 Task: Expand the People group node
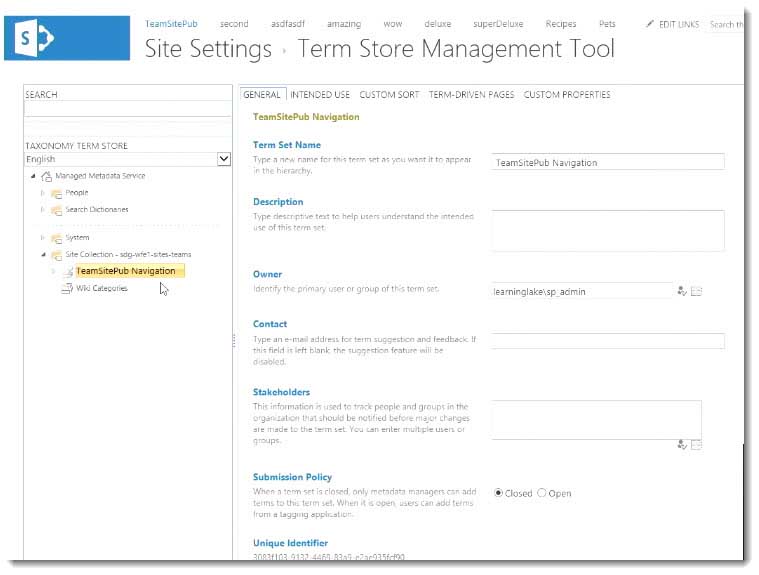click(x=43, y=193)
